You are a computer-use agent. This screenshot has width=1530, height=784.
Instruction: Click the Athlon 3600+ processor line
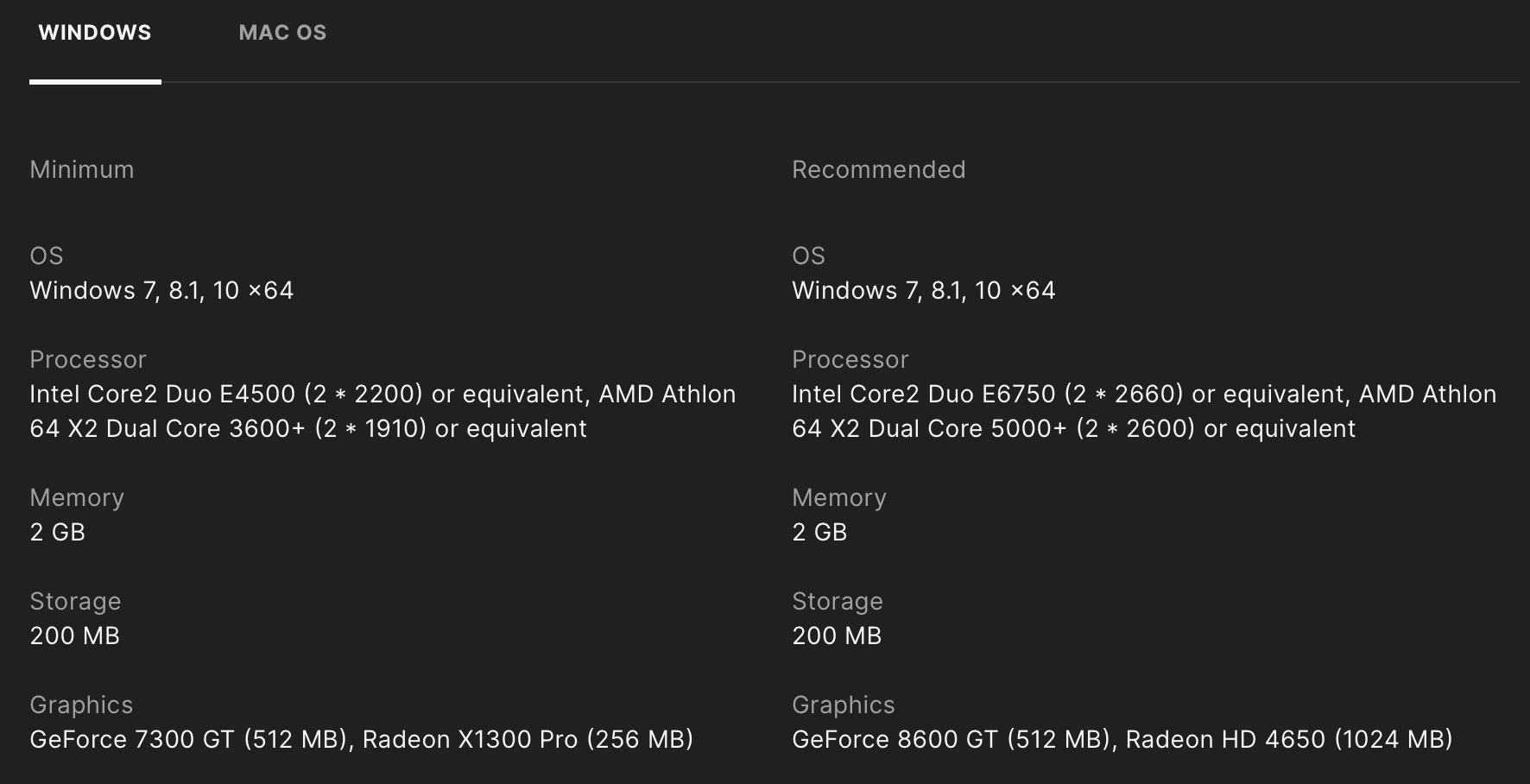pos(308,428)
